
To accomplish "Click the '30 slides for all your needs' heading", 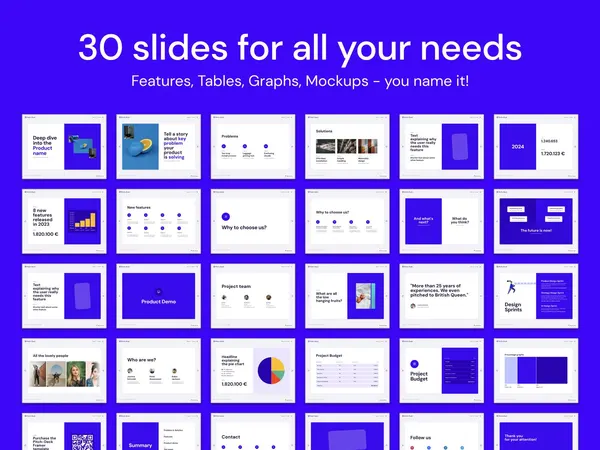I will pyautogui.click(x=300, y=49).
